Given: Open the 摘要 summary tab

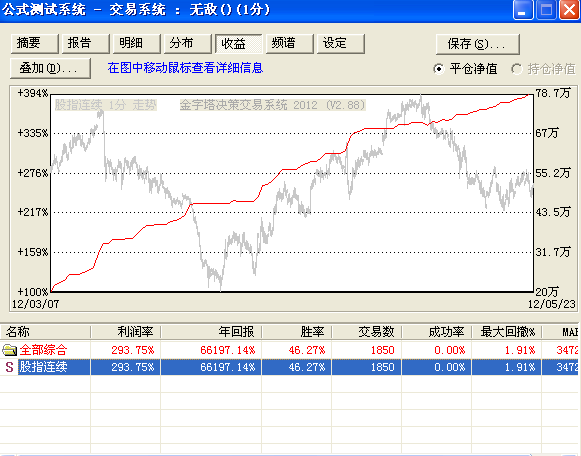Looking at the screenshot, I should click(34, 44).
